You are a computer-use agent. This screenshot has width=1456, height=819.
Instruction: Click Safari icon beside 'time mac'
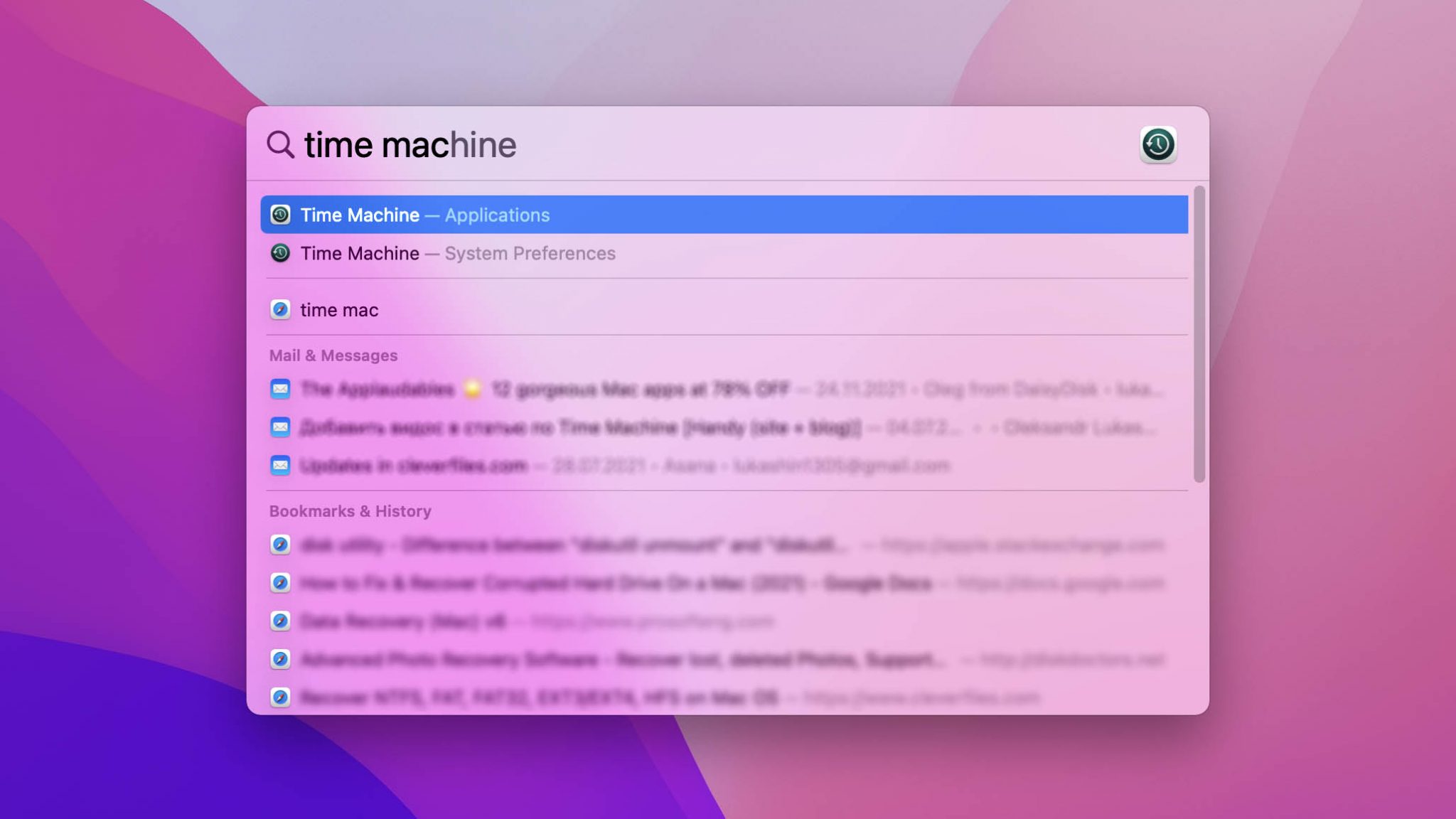coord(280,310)
